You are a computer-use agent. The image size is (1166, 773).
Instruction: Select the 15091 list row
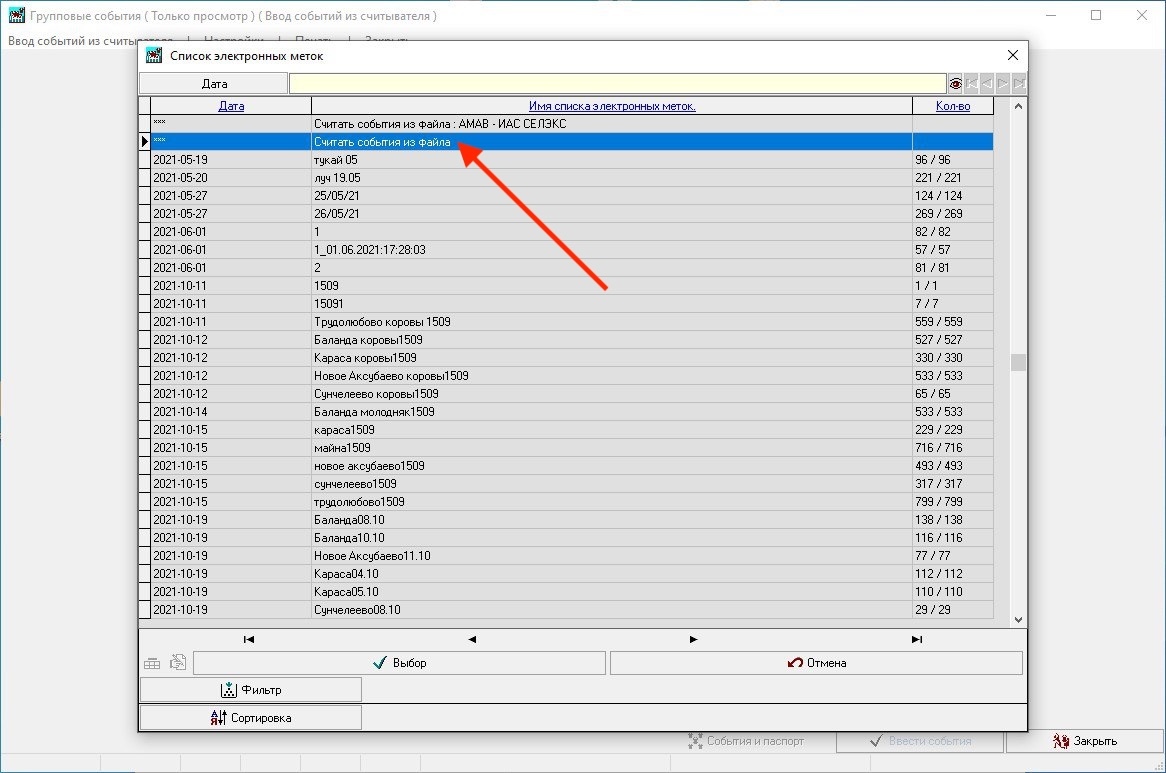pos(572,304)
